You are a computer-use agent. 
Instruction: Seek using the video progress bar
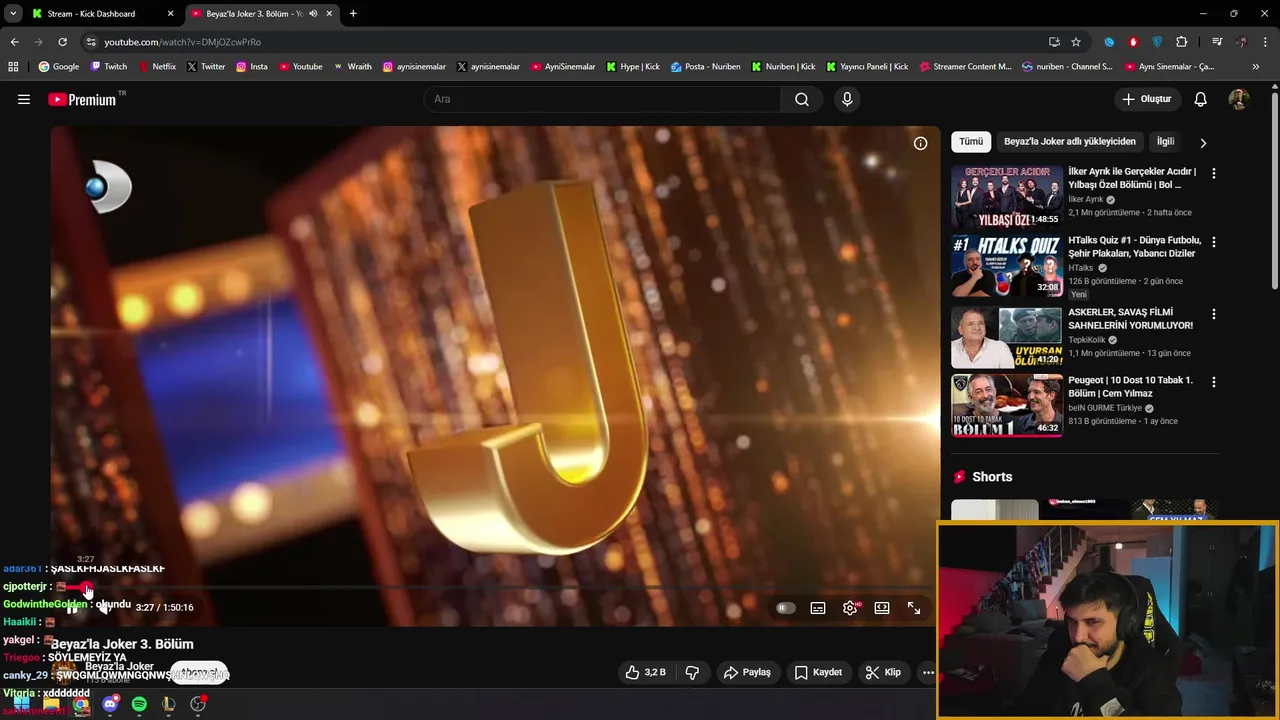[x=495, y=588]
